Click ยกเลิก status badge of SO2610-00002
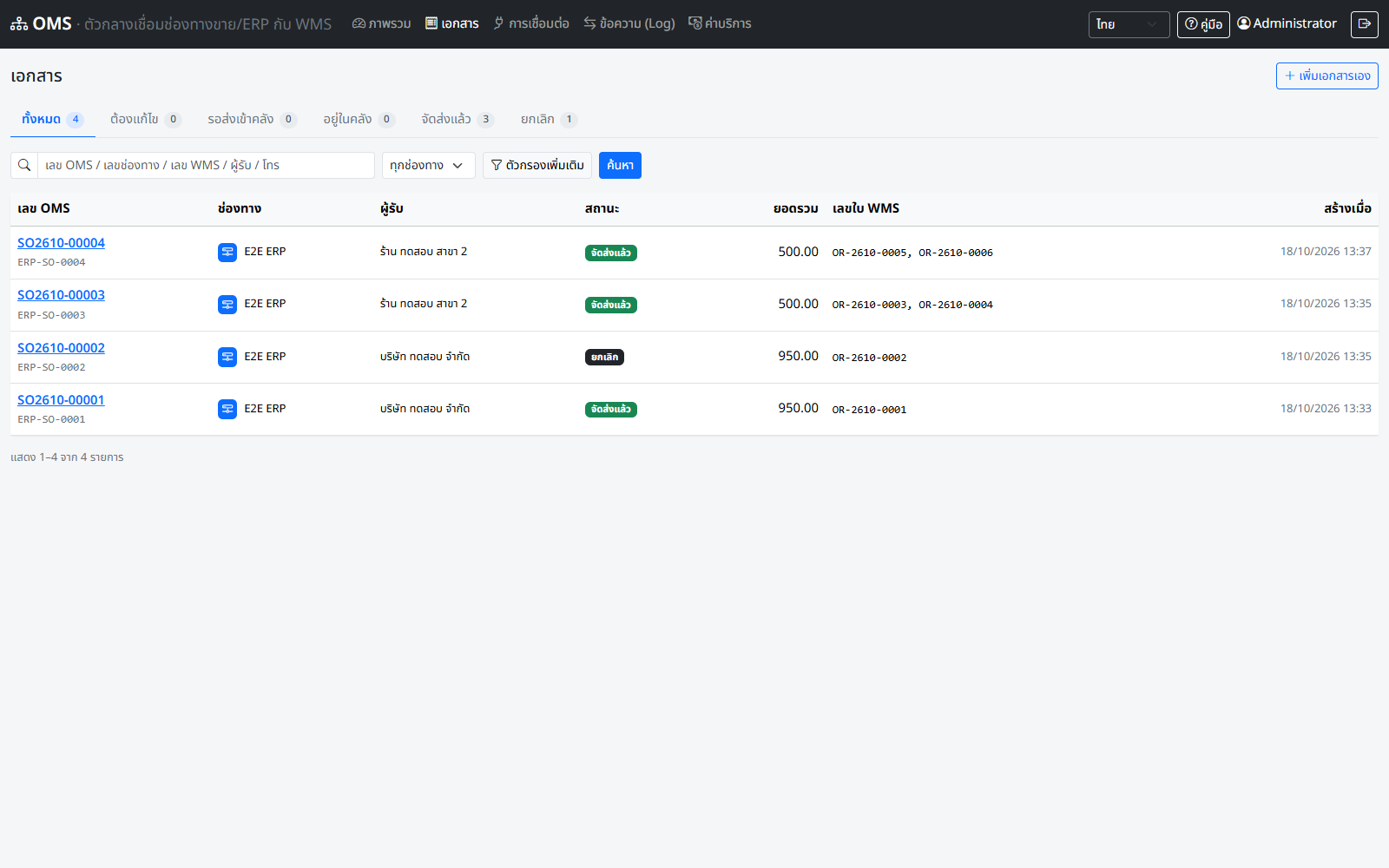Screen dimensions: 1389x868 (604, 357)
